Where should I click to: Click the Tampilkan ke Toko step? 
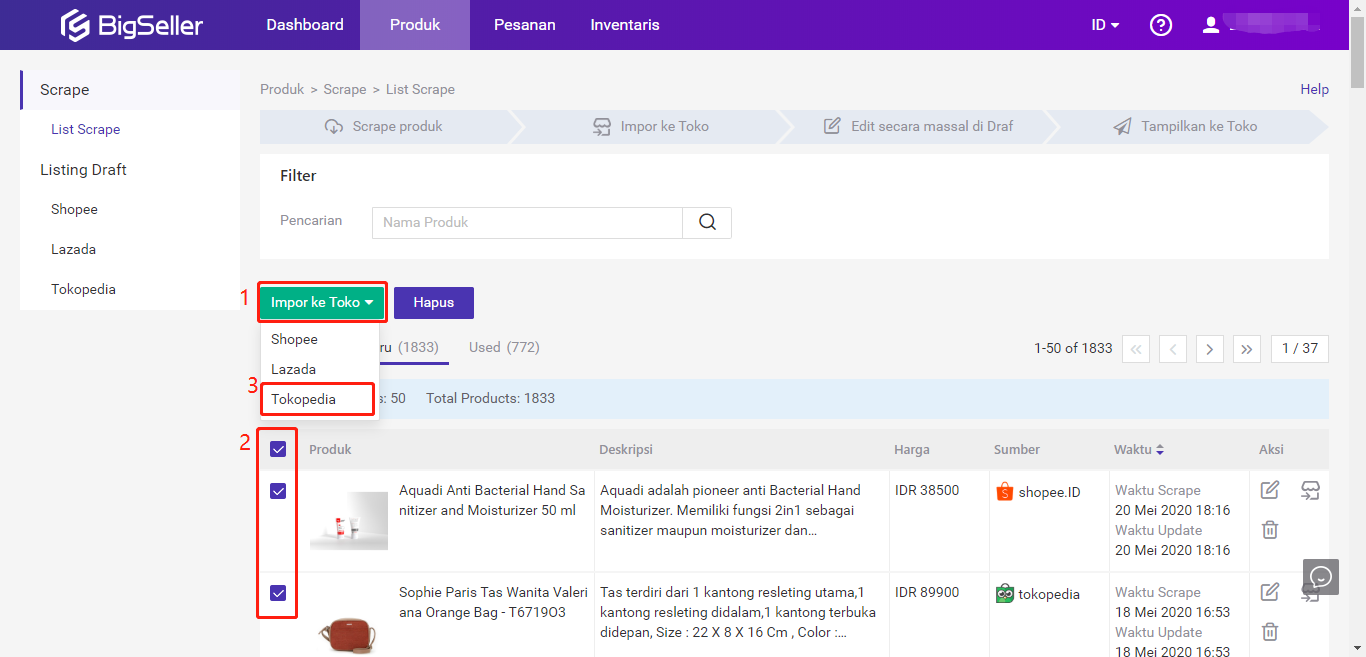pos(1186,127)
